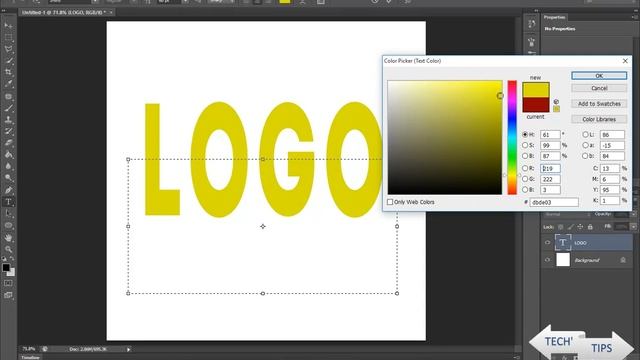This screenshot has width=640, height=360.
Task: Switch to the Properties panel tab
Action: pos(554,17)
